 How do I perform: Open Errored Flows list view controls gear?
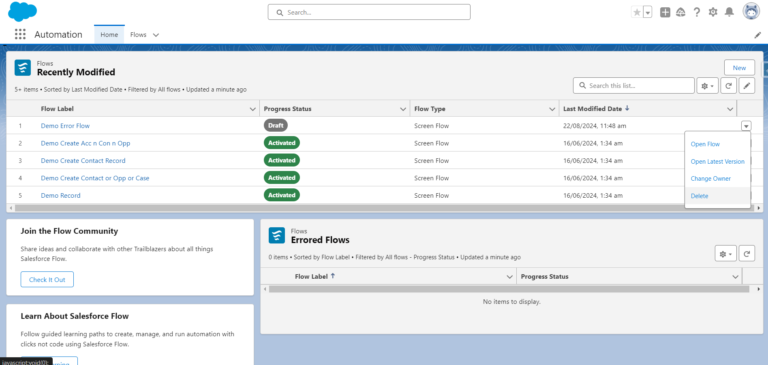725,254
